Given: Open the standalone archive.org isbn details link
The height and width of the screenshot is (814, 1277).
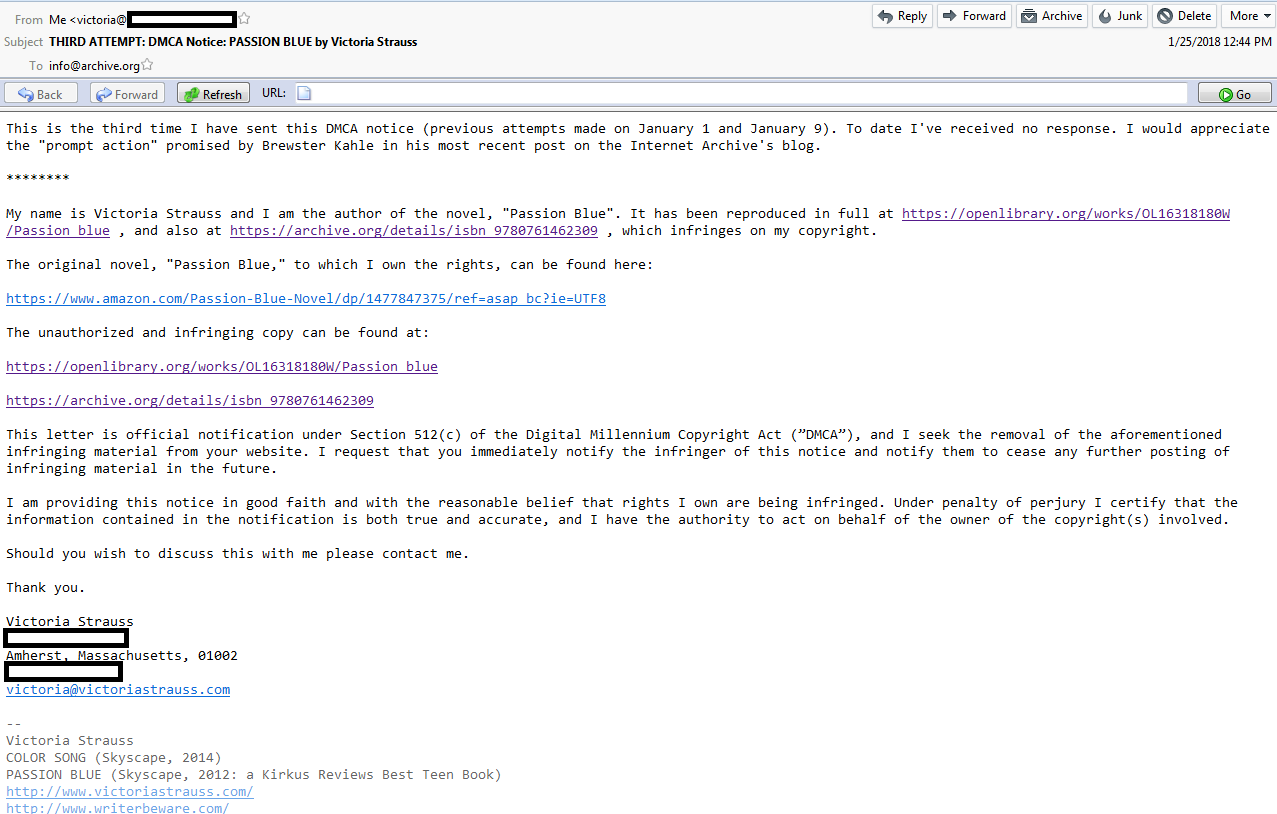Looking at the screenshot, I should pyautogui.click(x=190, y=401).
